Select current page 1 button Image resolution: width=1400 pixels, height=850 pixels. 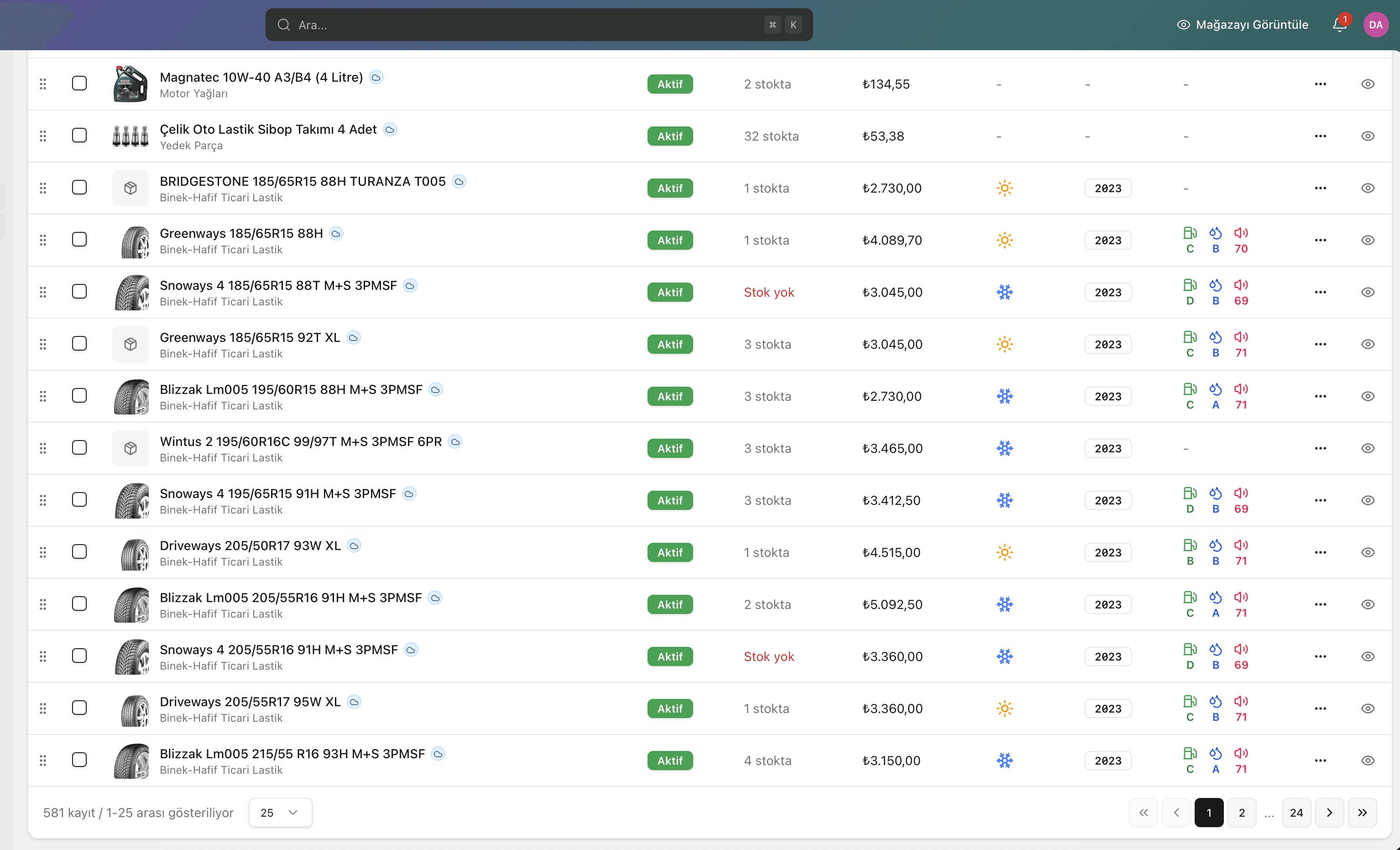click(1208, 813)
